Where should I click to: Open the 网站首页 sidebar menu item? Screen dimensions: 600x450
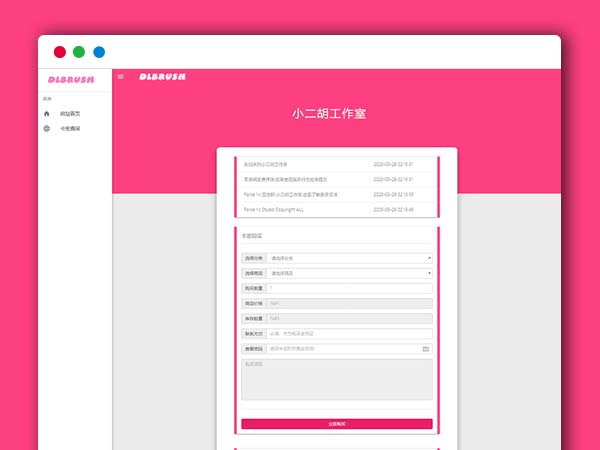70,114
